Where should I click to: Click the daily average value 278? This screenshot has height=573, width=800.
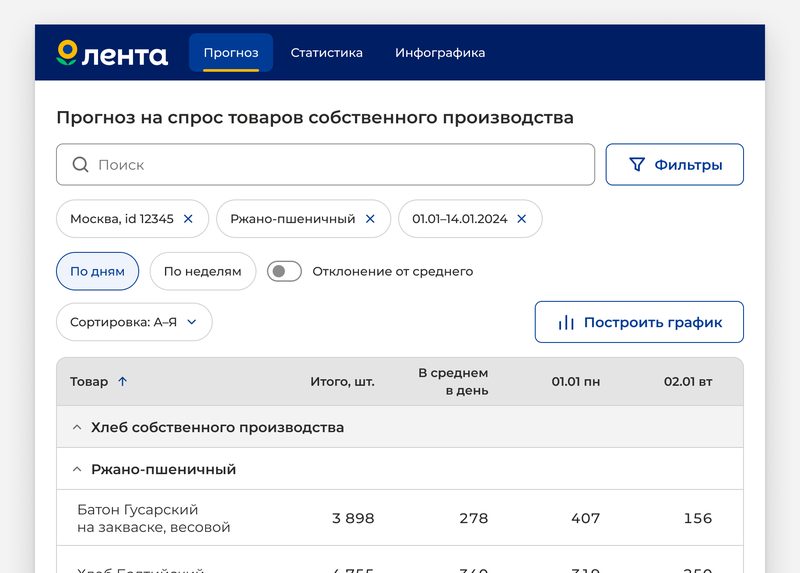point(473,518)
